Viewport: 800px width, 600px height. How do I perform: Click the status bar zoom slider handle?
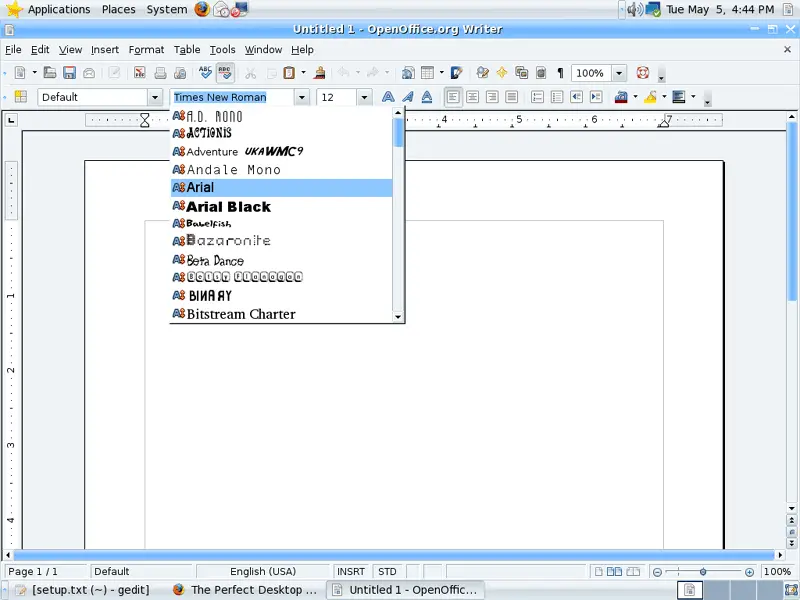[703, 572]
